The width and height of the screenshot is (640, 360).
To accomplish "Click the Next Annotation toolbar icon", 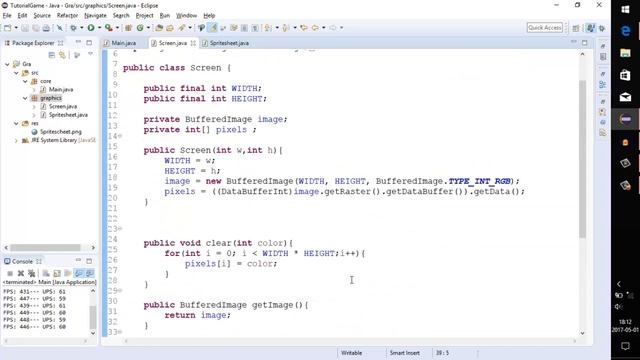I will (x=268, y=28).
